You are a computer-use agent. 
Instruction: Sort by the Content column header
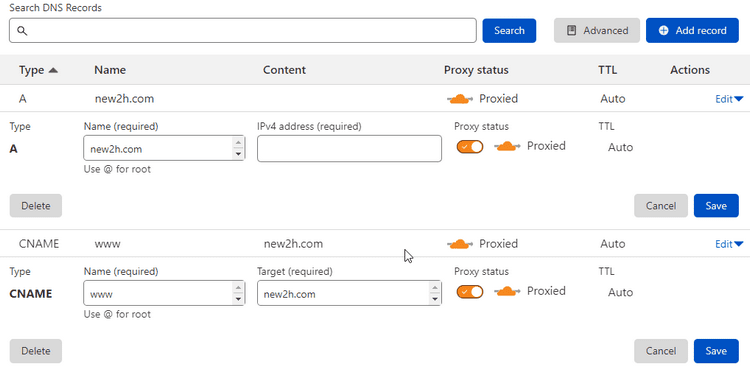pos(284,70)
